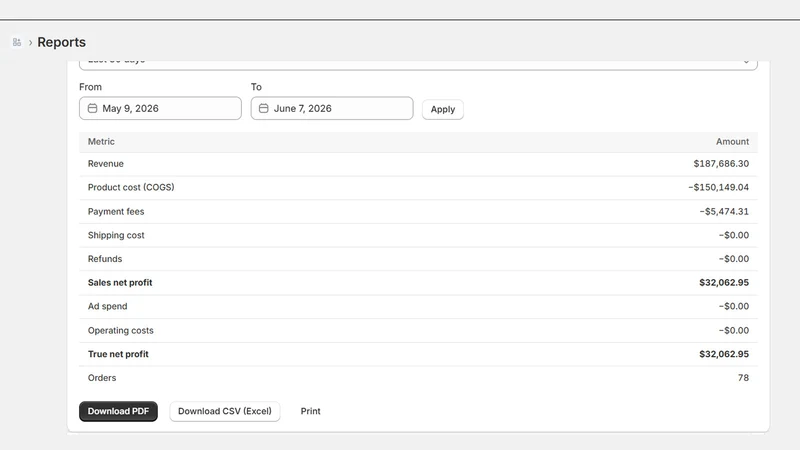
Task: Click the Metric column header
Action: pyautogui.click(x=101, y=142)
